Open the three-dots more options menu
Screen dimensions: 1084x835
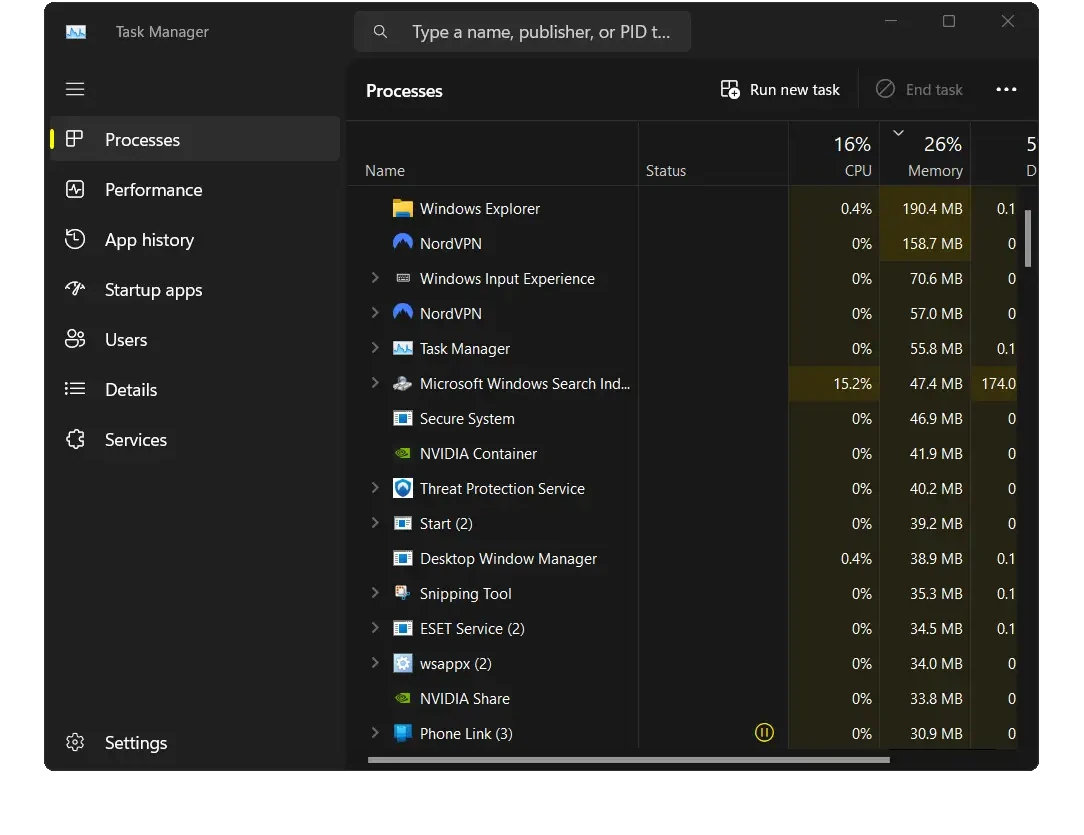tap(1006, 89)
